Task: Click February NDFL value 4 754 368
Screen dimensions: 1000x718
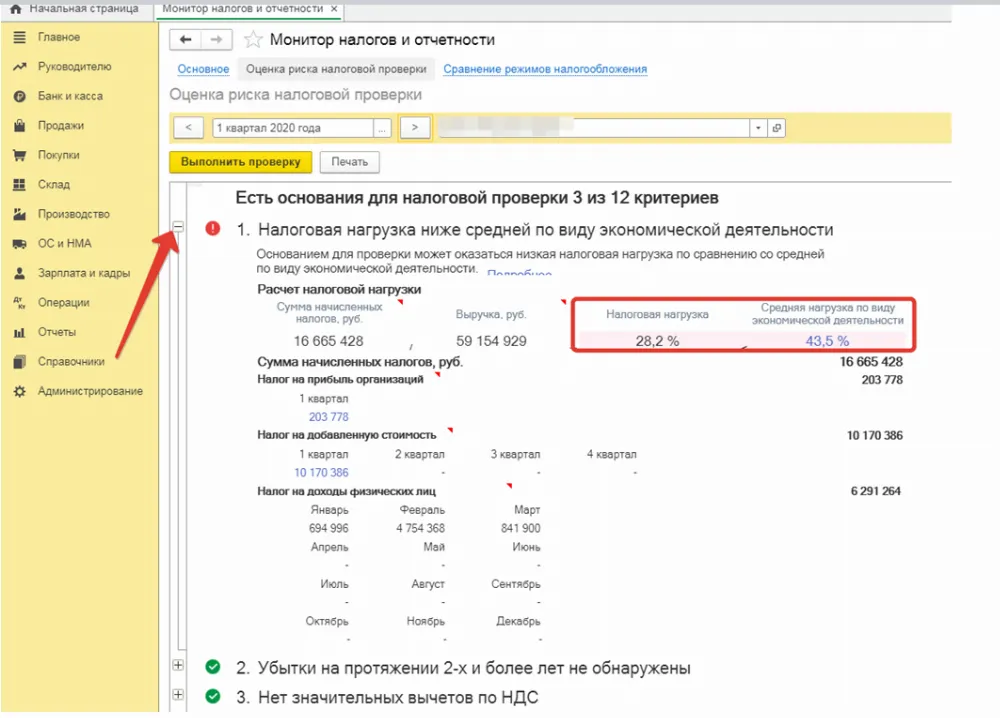Action: pyautogui.click(x=420, y=528)
